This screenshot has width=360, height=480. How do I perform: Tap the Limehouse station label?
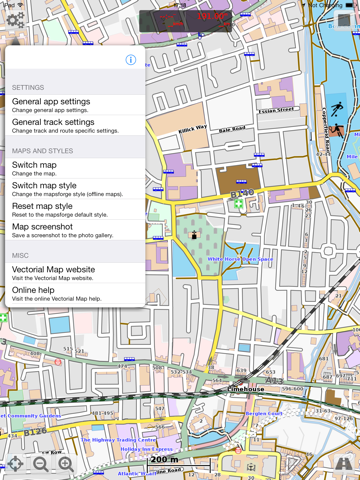pos(246,389)
